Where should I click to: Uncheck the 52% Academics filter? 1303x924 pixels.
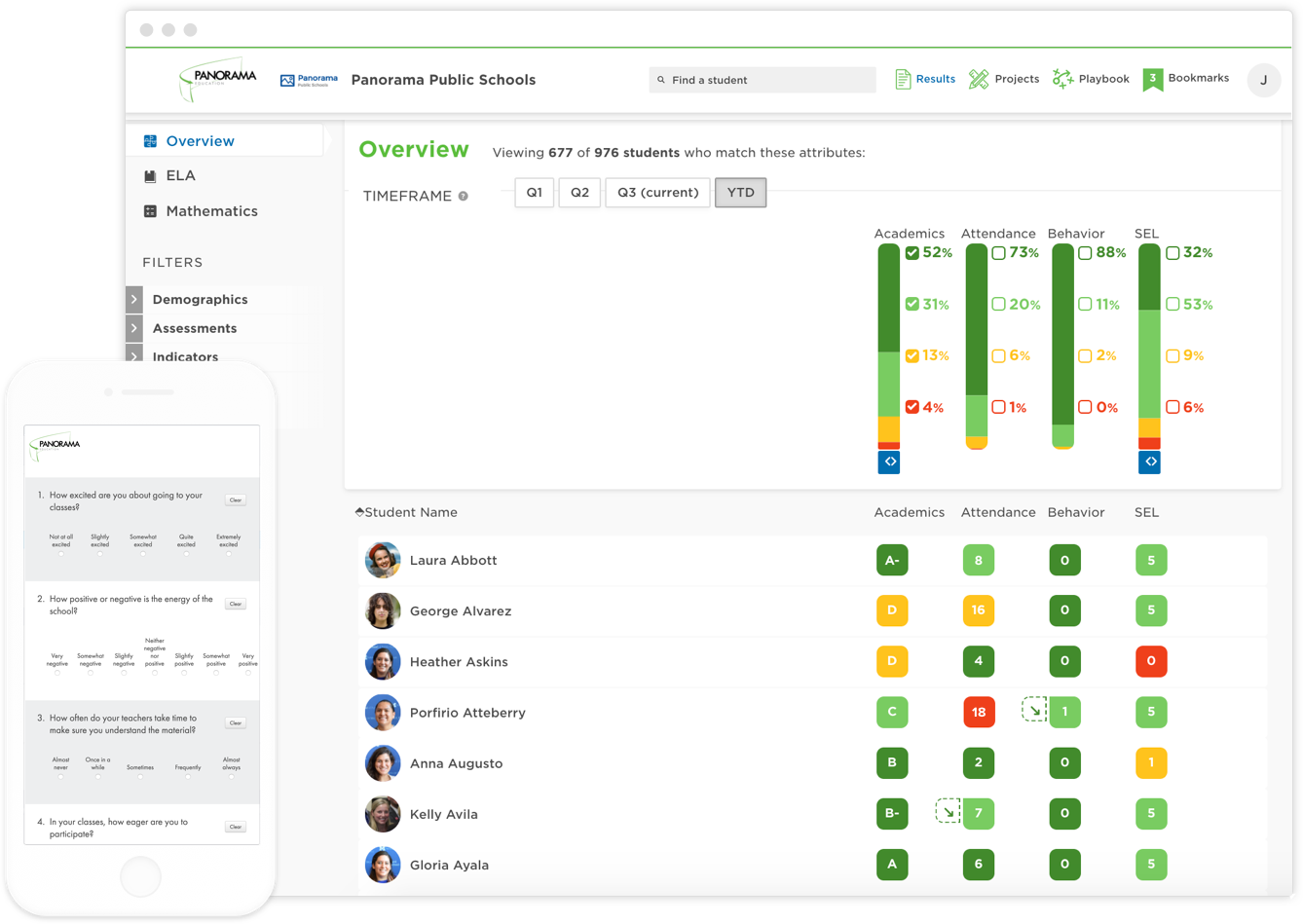pyautogui.click(x=912, y=252)
